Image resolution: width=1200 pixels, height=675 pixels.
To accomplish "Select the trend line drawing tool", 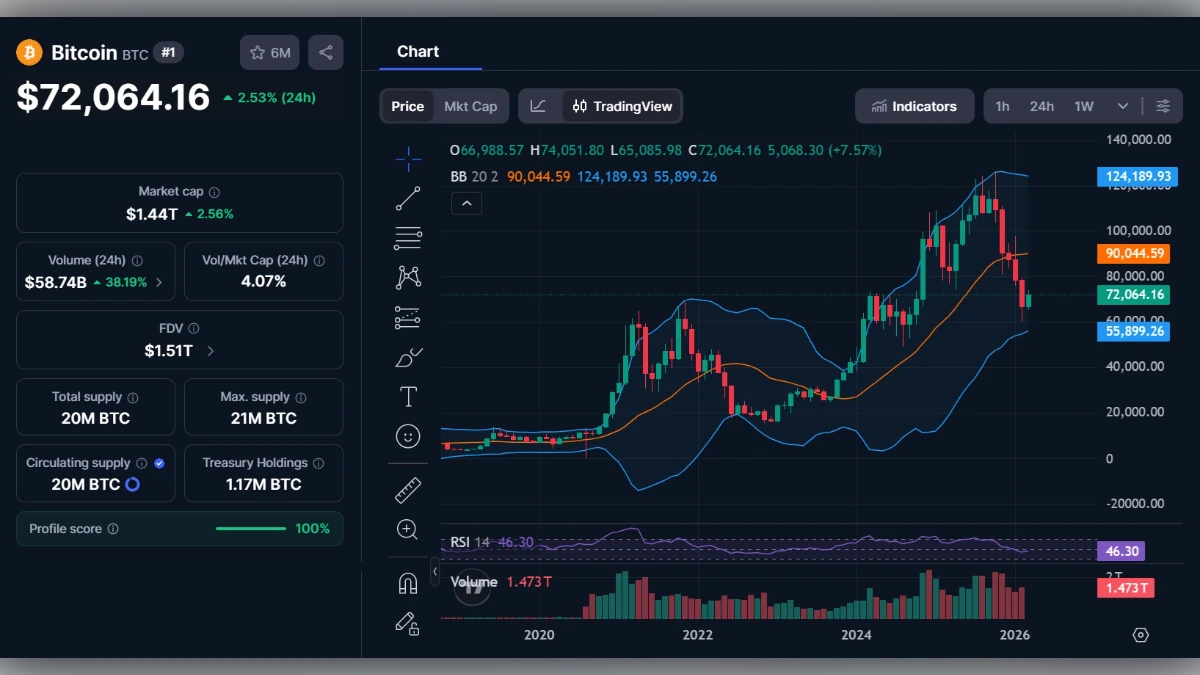I will point(408,198).
